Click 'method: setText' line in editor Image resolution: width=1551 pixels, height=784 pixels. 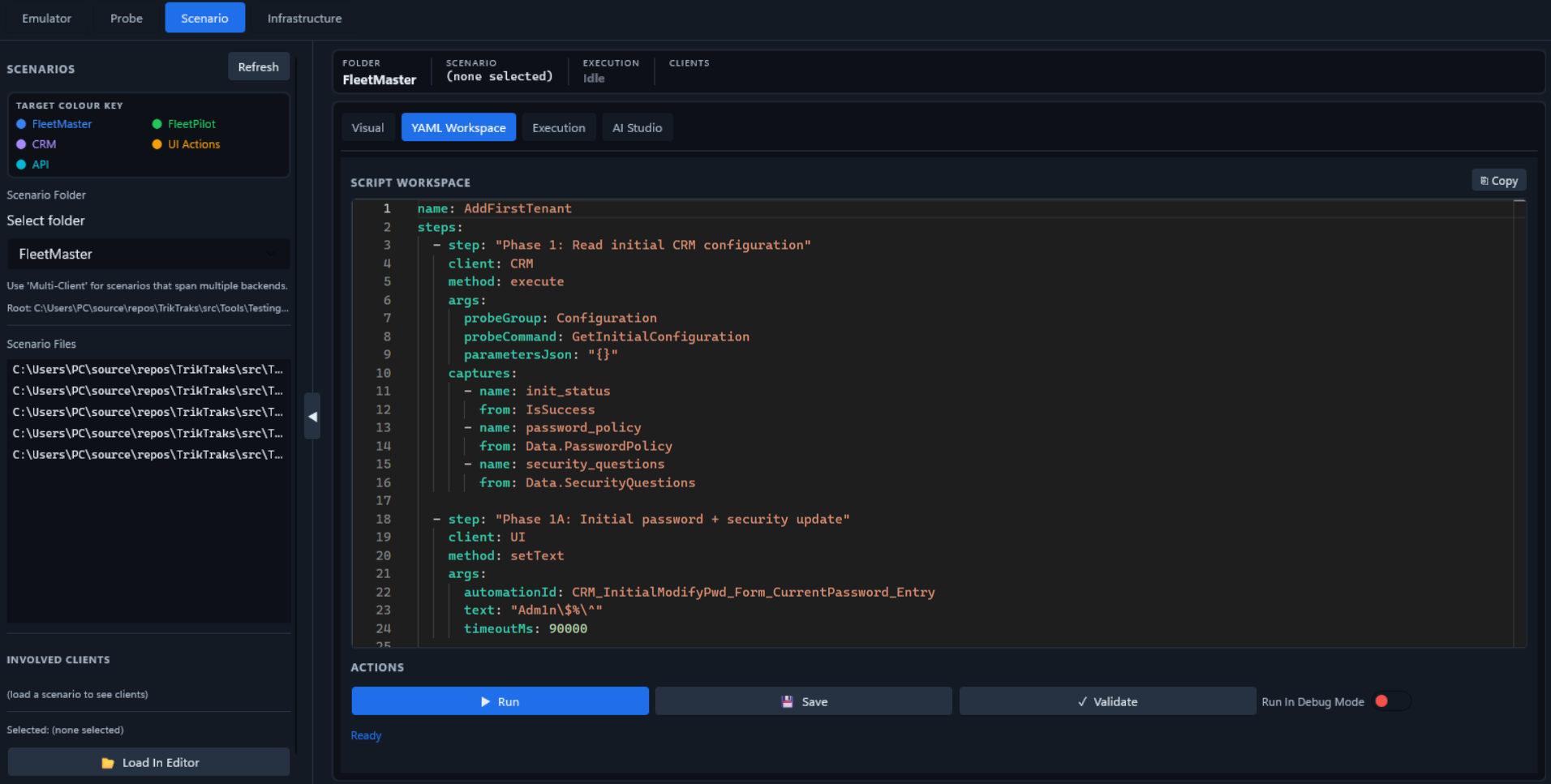[x=506, y=555]
